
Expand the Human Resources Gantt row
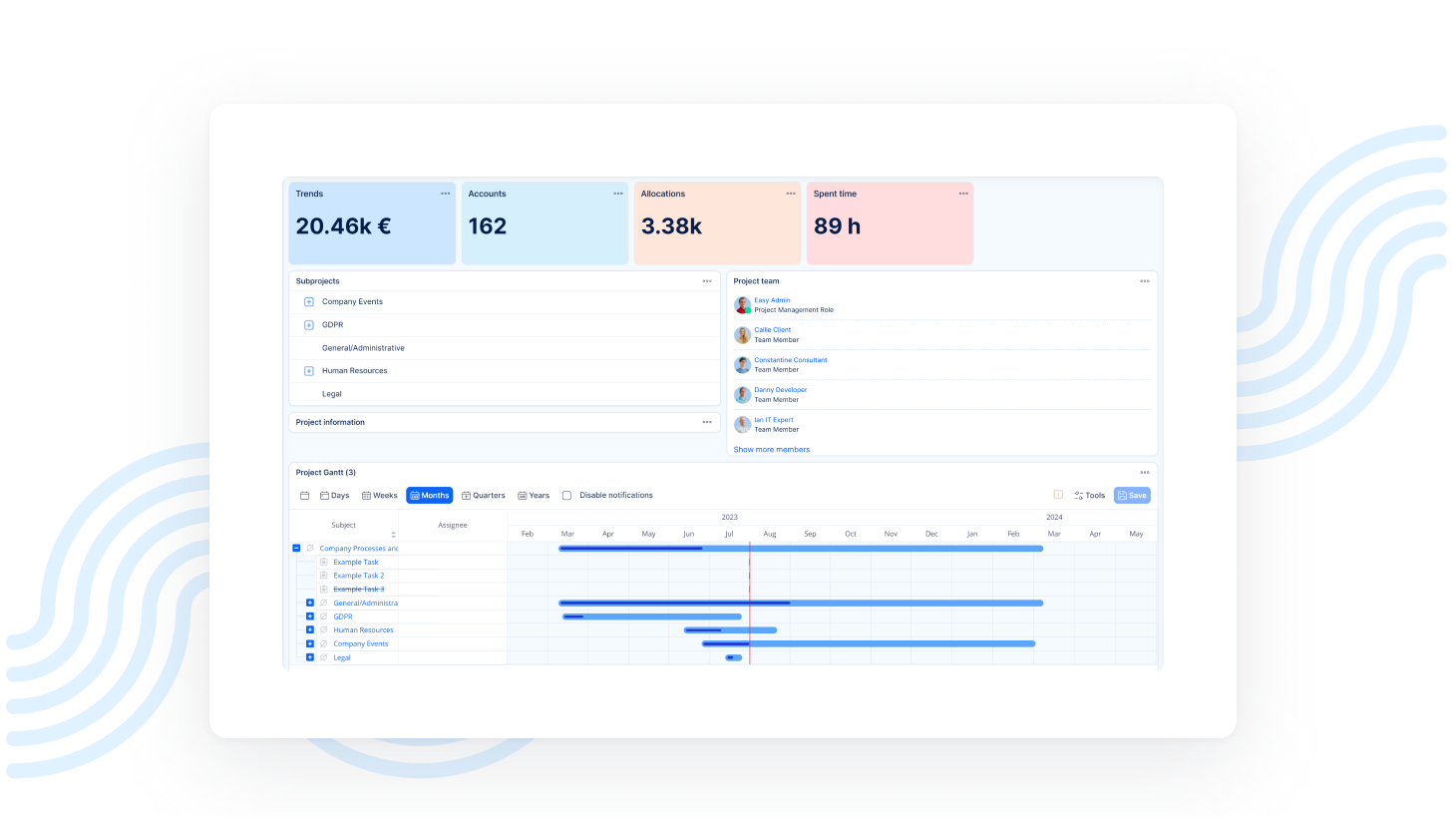click(309, 629)
